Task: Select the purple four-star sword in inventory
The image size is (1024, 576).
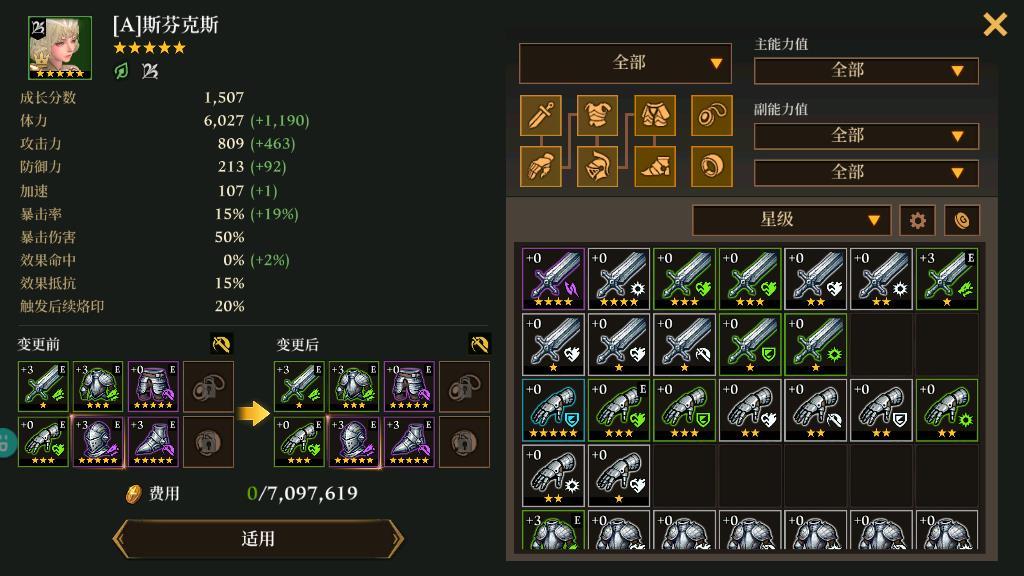Action: (553, 279)
